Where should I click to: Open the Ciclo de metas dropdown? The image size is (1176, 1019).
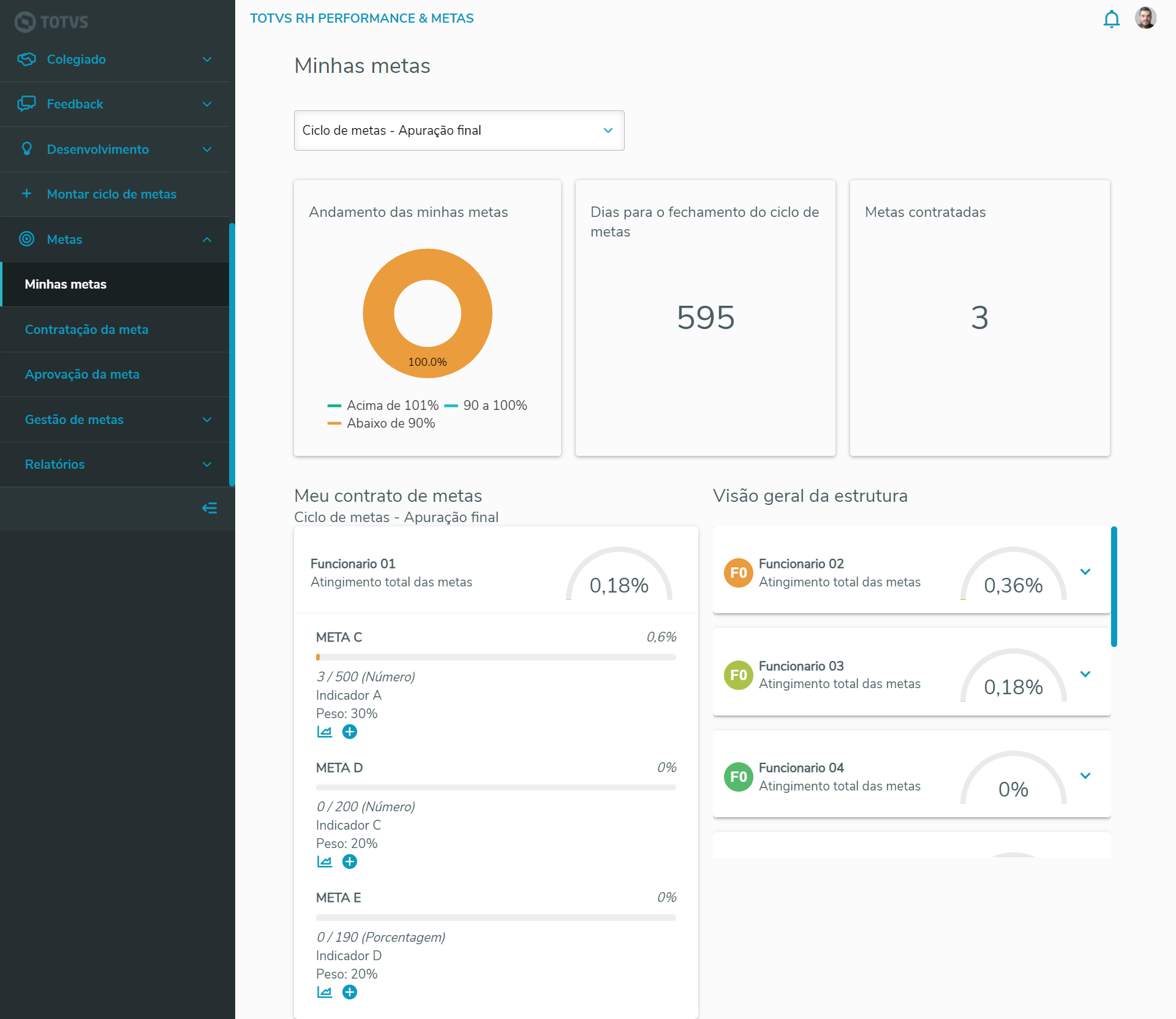pos(459,131)
